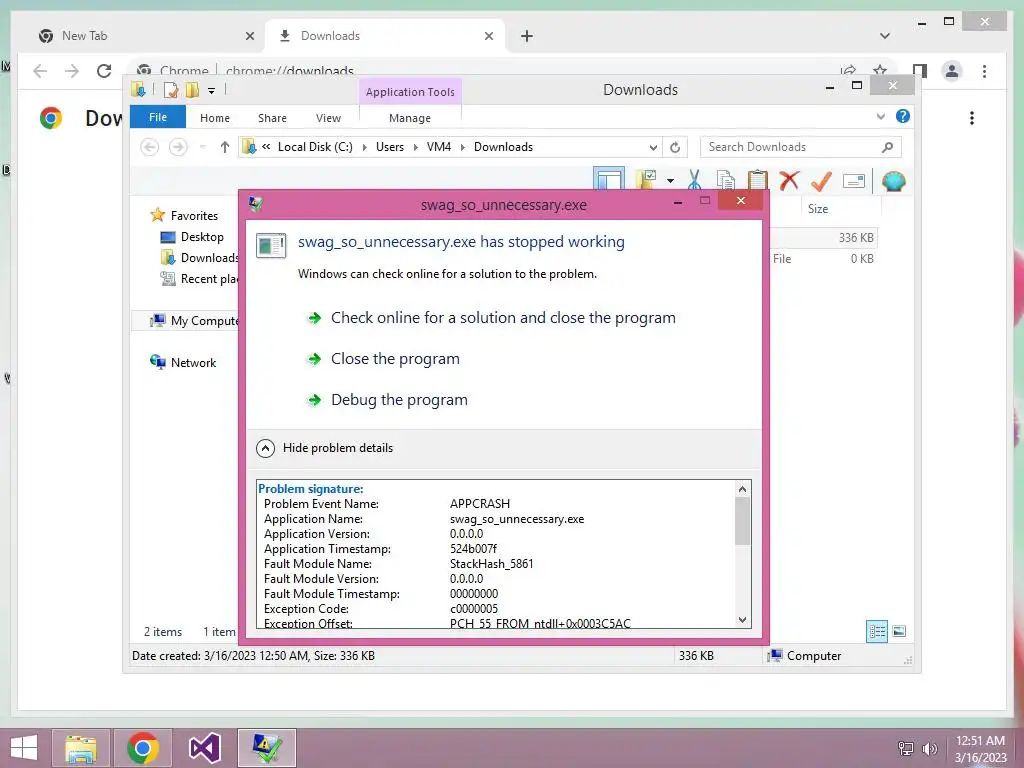This screenshot has height=768, width=1024.
Task: Click the Explorer Forward arrow
Action: pos(178,147)
